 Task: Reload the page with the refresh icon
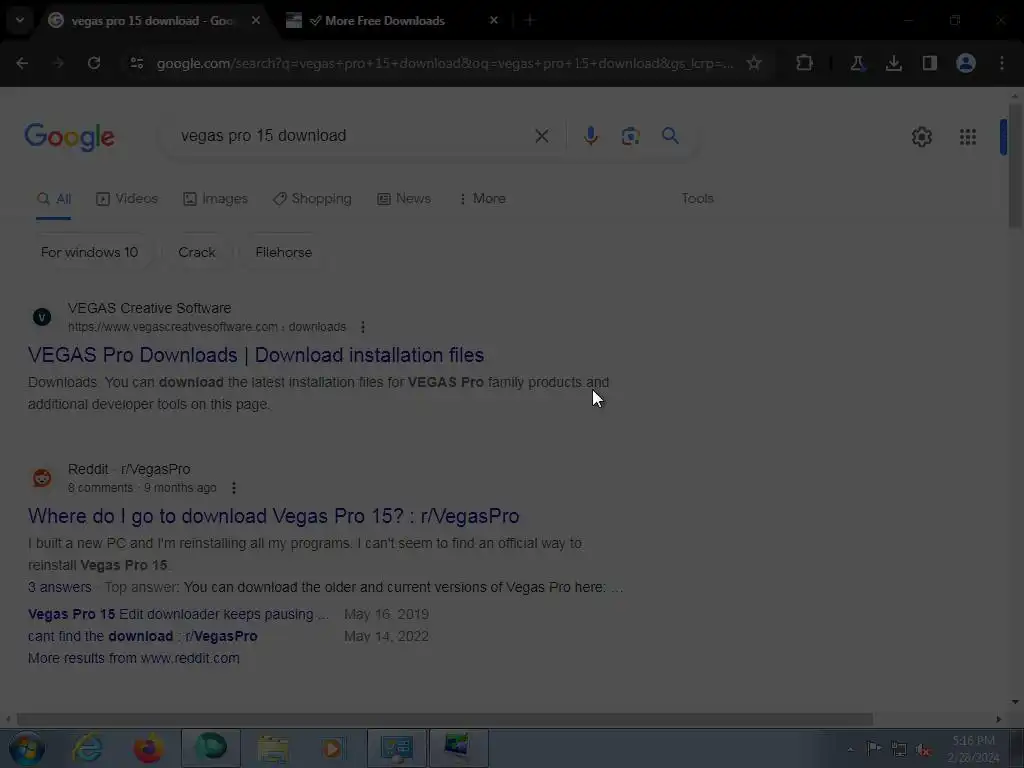94,63
